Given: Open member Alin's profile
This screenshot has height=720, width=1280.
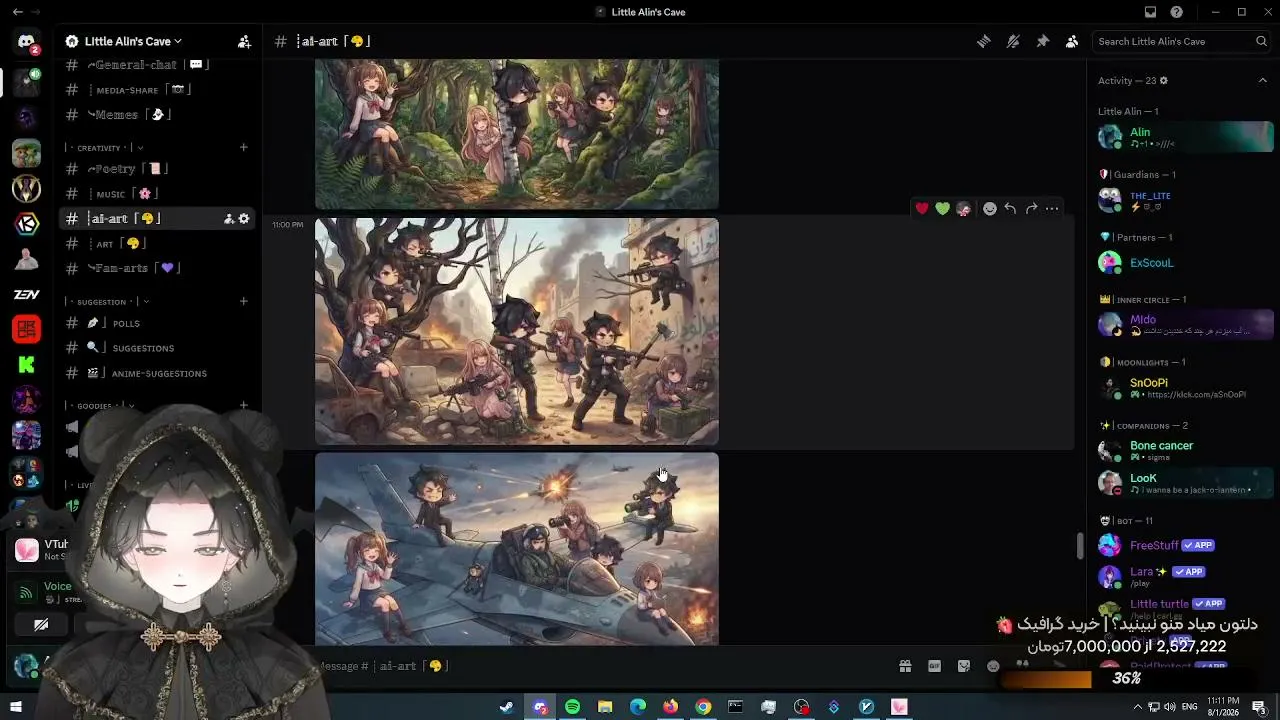Looking at the screenshot, I should coord(1185,137).
